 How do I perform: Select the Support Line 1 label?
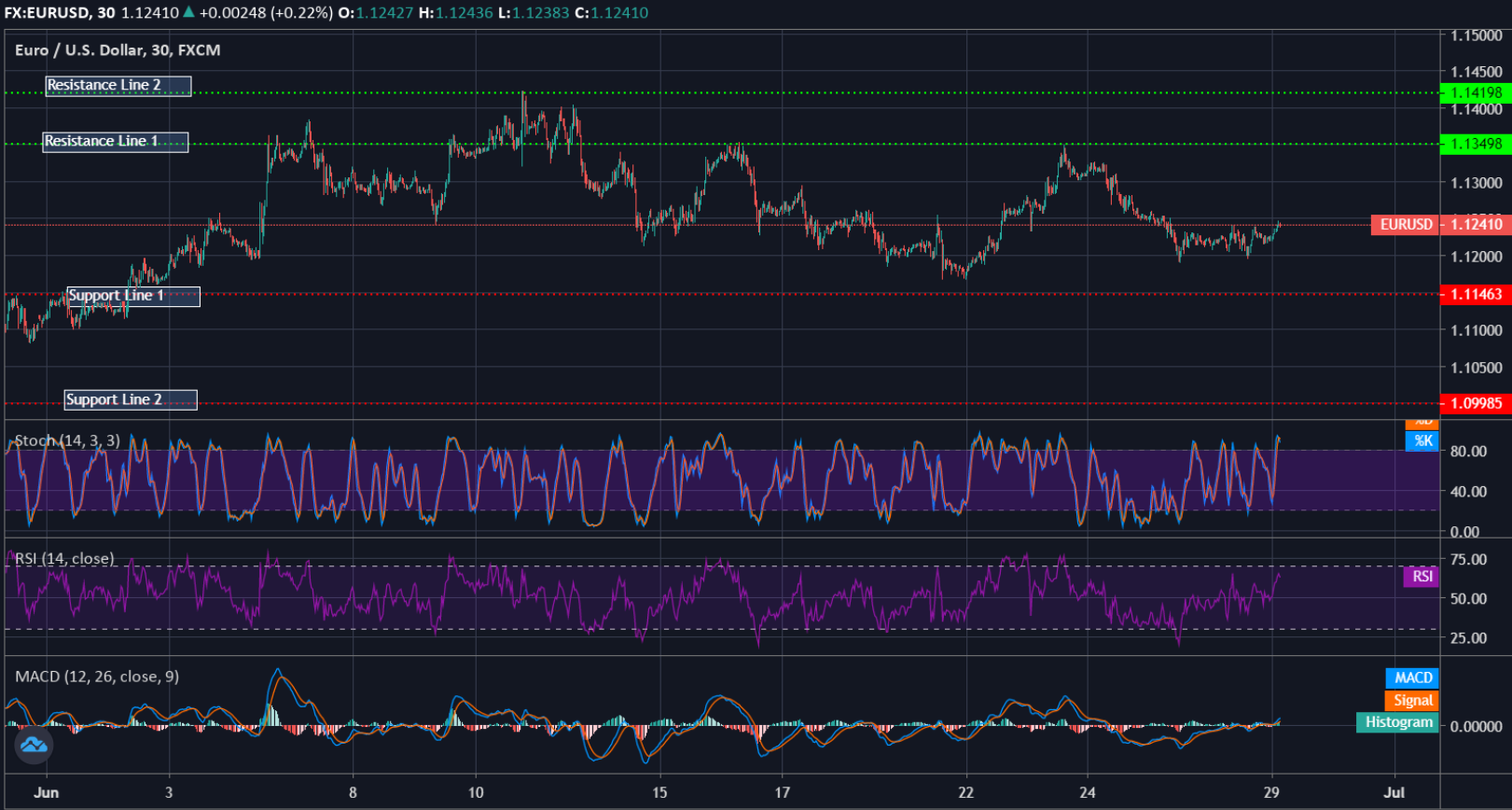point(133,297)
